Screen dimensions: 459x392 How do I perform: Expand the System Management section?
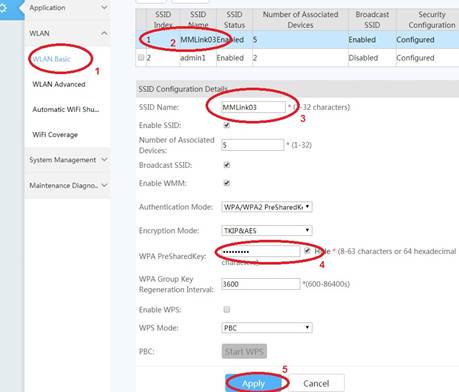pyautogui.click(x=68, y=160)
